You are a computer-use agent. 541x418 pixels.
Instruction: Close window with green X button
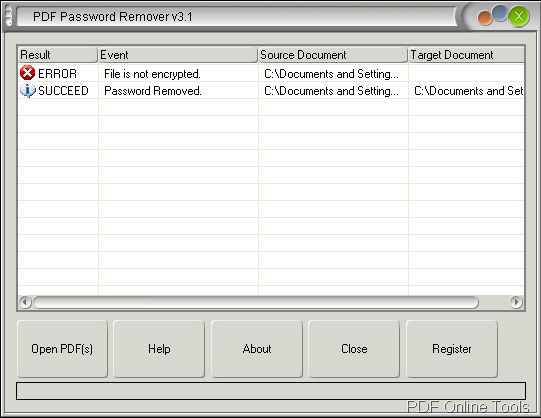tap(519, 16)
